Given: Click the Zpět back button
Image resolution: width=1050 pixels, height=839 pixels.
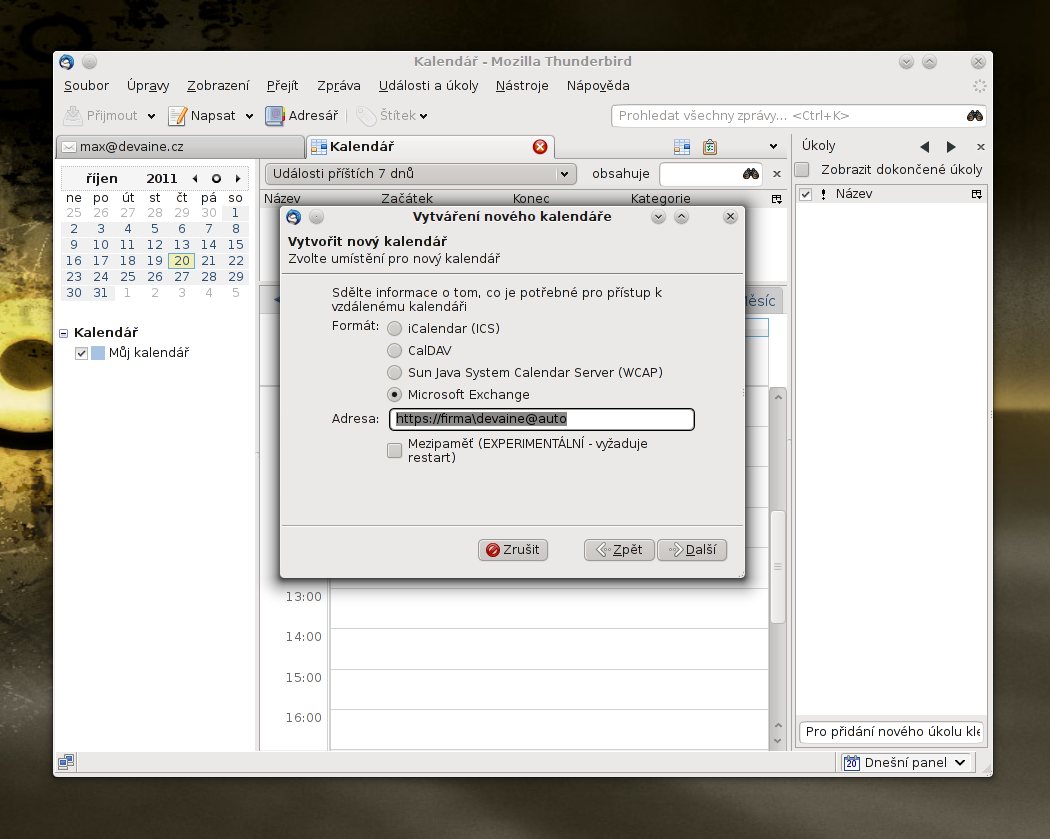Looking at the screenshot, I should click(x=619, y=550).
